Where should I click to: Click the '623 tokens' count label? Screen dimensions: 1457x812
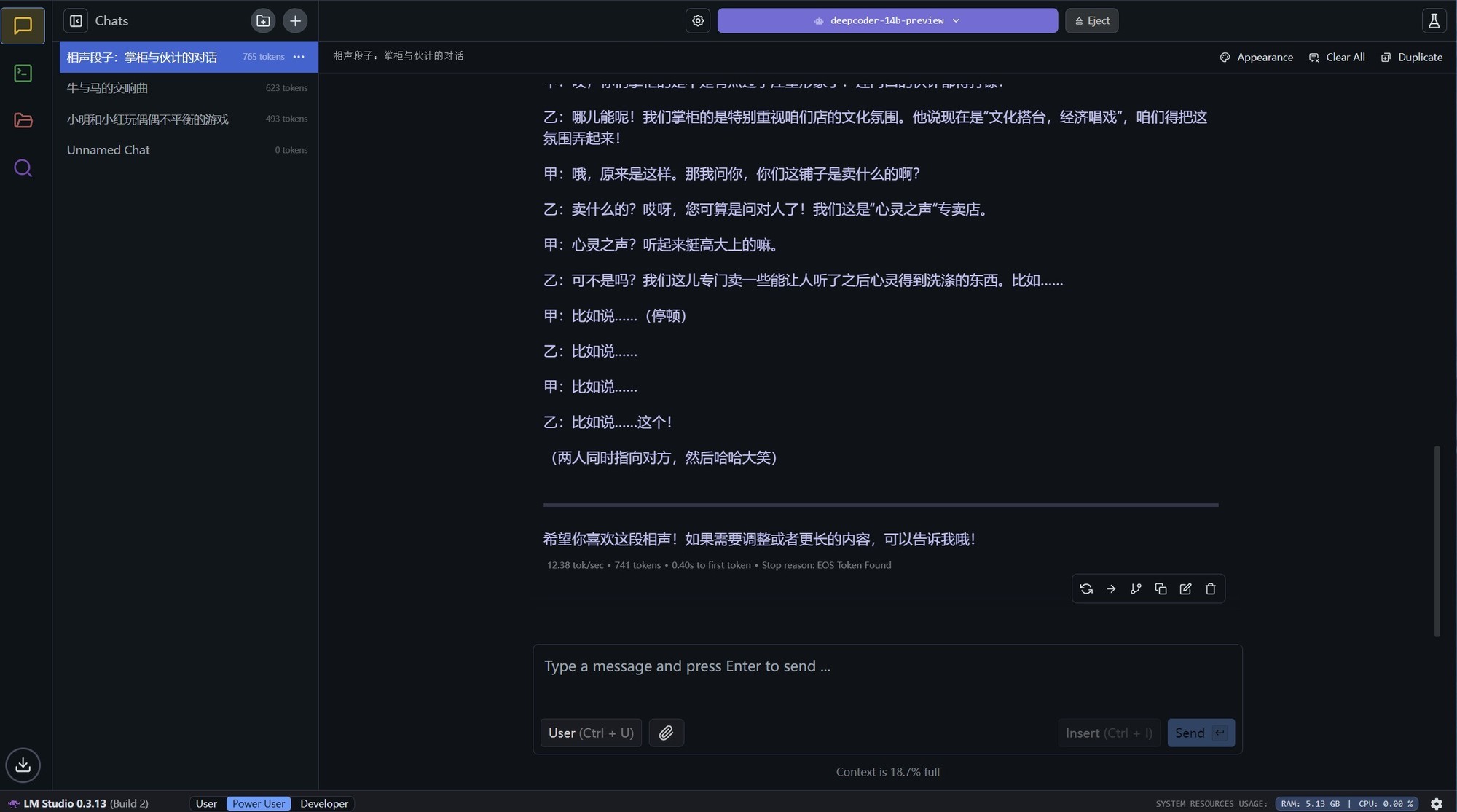coord(286,88)
